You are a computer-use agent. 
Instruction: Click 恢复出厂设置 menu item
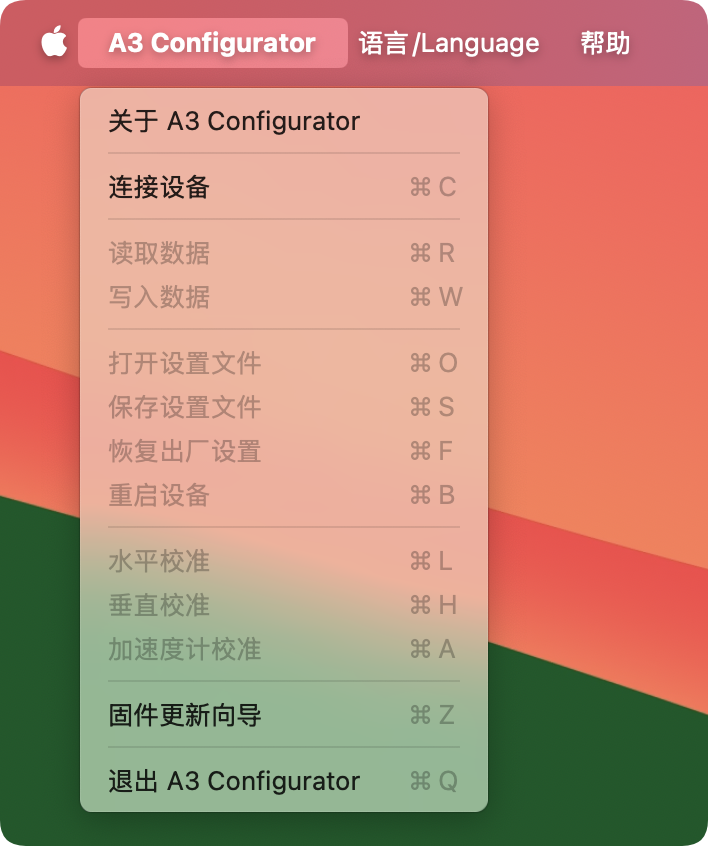185,451
